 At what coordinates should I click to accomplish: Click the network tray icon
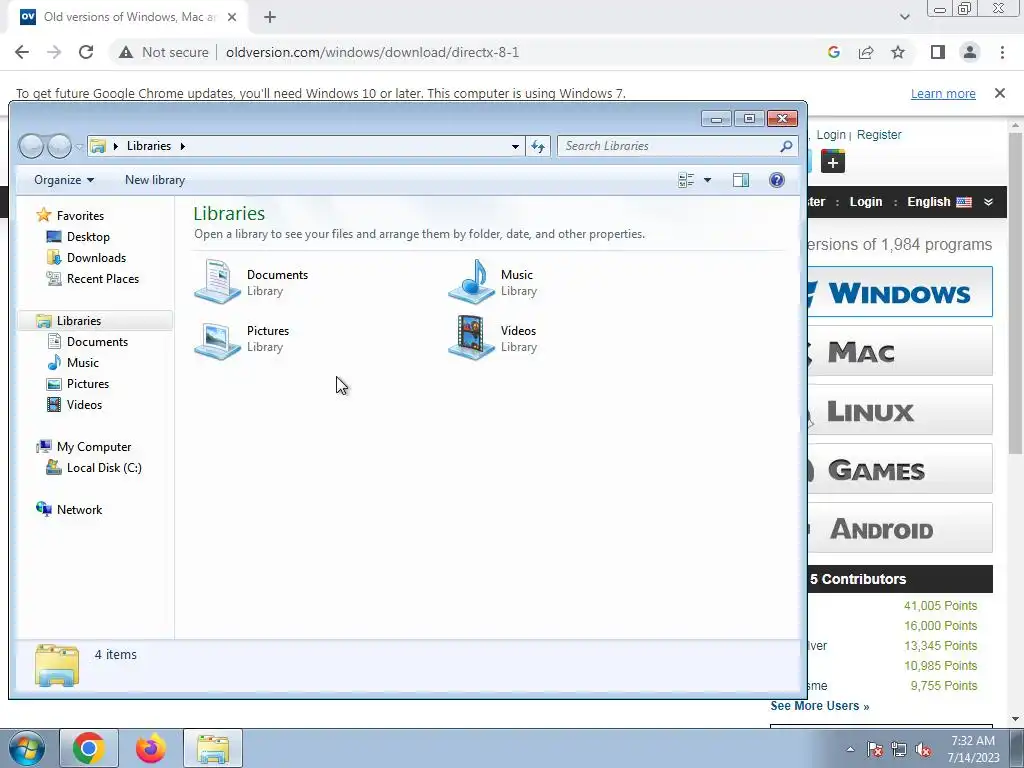point(899,750)
